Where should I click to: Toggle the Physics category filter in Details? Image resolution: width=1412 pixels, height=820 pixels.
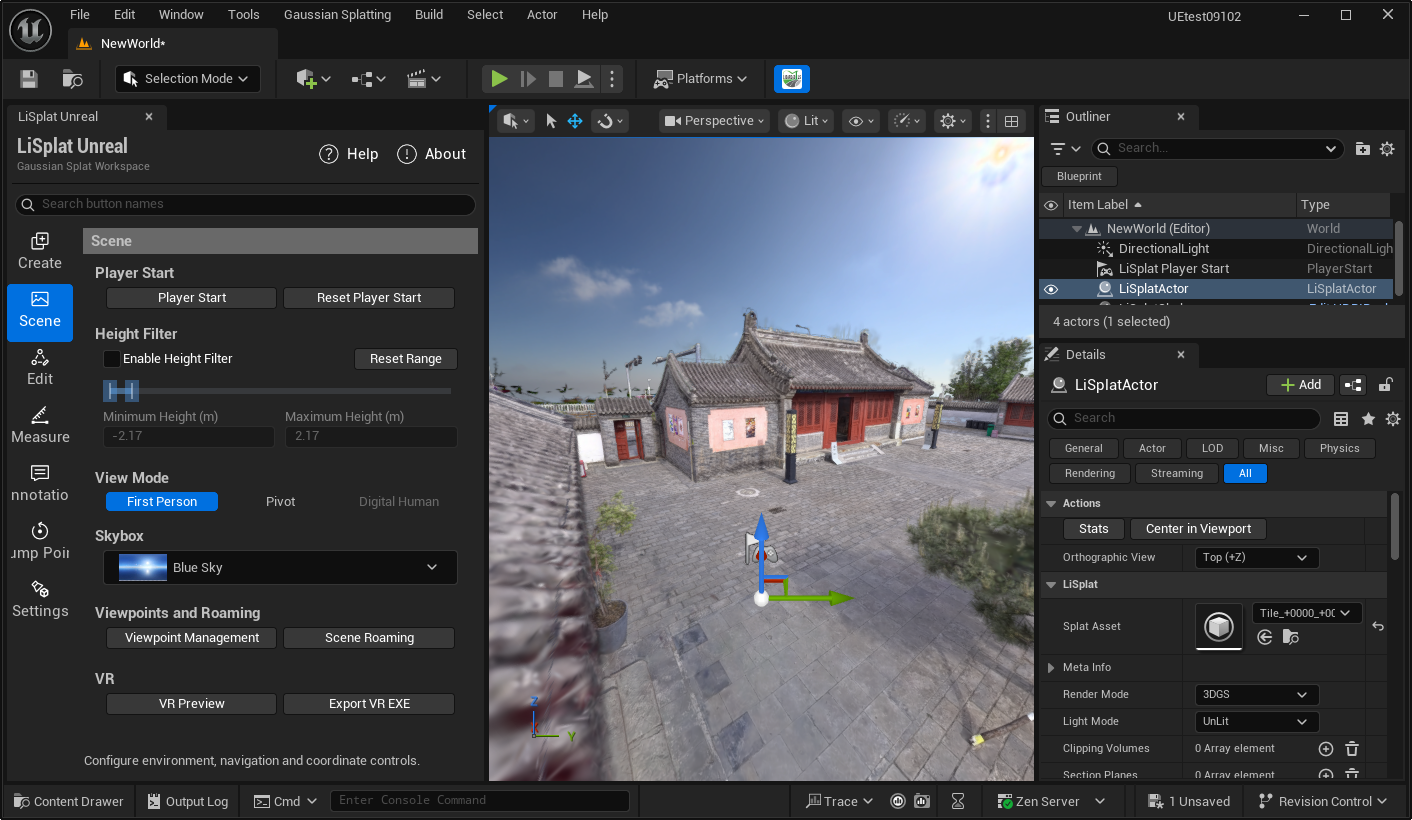coord(1340,449)
